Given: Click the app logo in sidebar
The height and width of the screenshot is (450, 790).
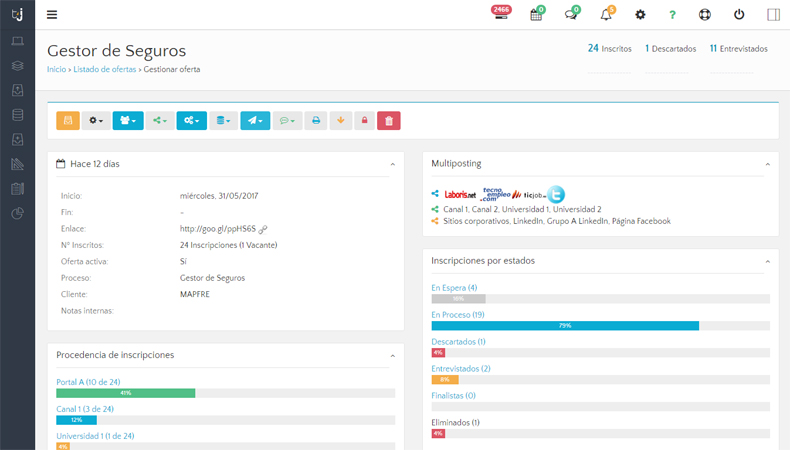Looking at the screenshot, I should pyautogui.click(x=18, y=14).
